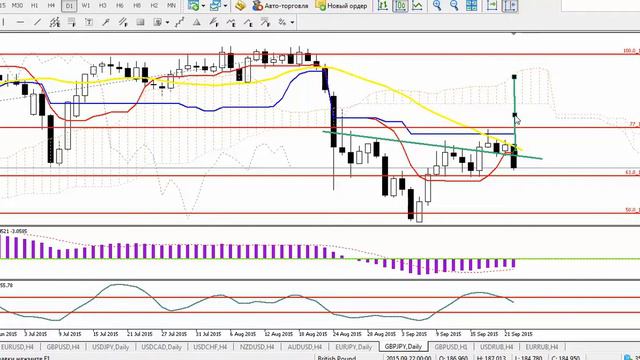Screen dimensions: 640x360
Task: Select the GBPJPY,Daily chart tab
Action: pos(403,347)
